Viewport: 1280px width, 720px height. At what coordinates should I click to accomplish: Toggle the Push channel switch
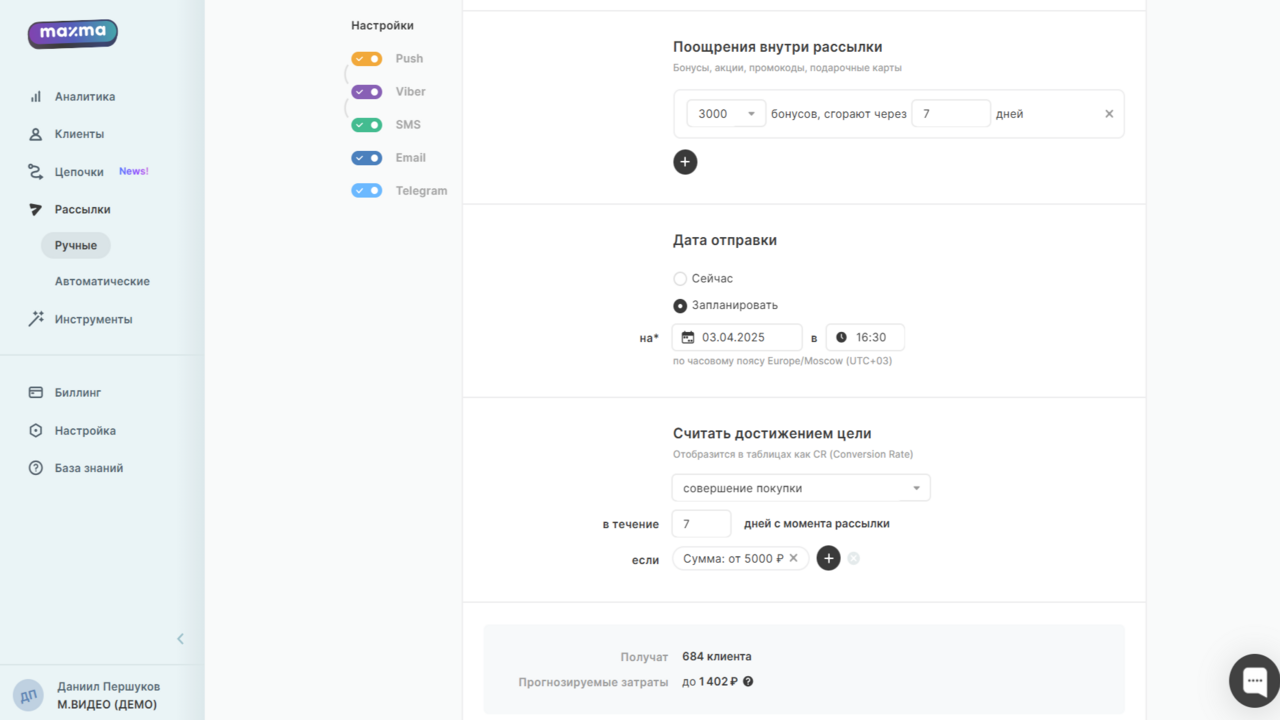click(366, 59)
